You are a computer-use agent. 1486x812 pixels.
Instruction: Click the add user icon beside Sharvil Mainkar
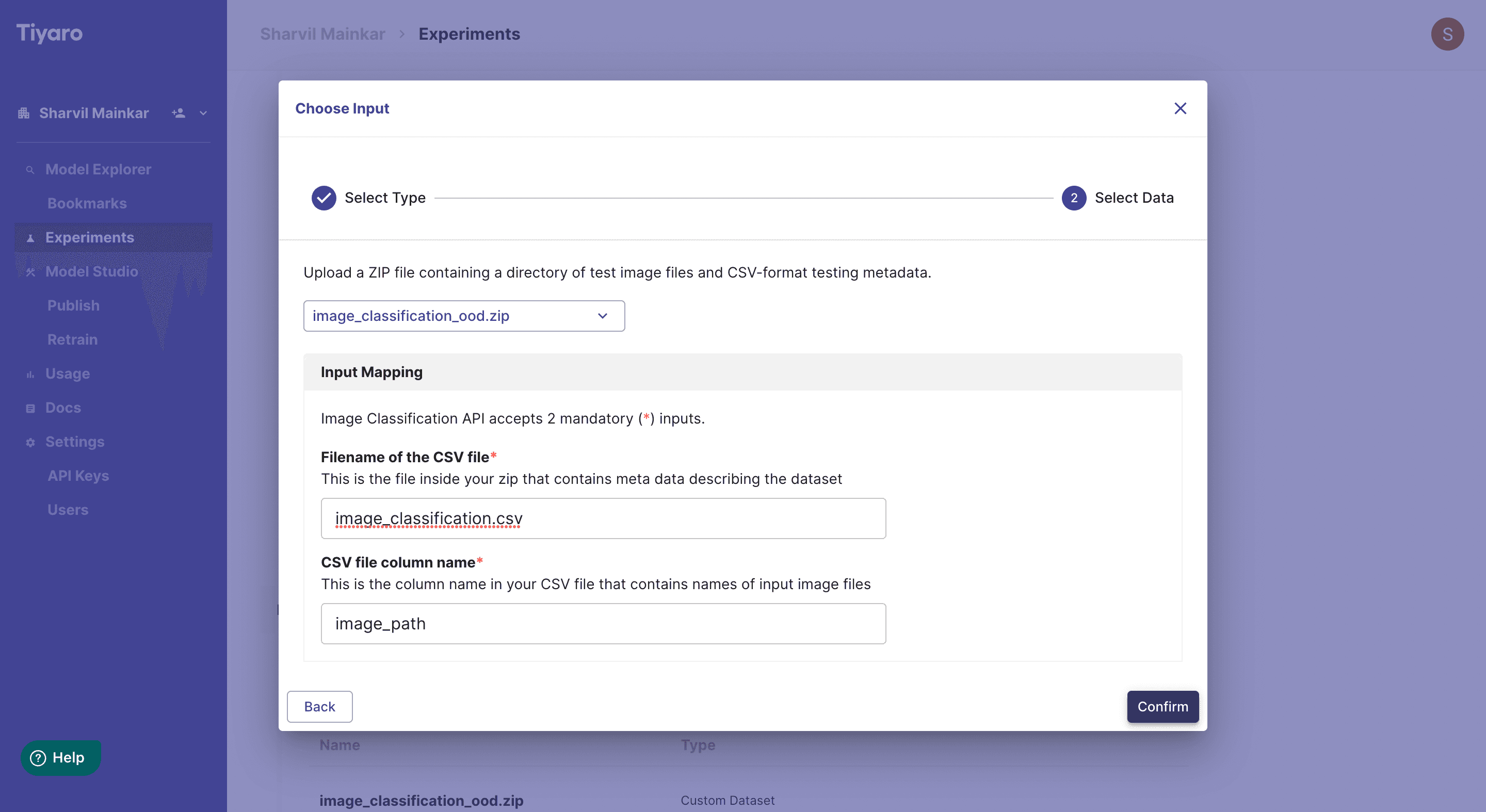[179, 113]
